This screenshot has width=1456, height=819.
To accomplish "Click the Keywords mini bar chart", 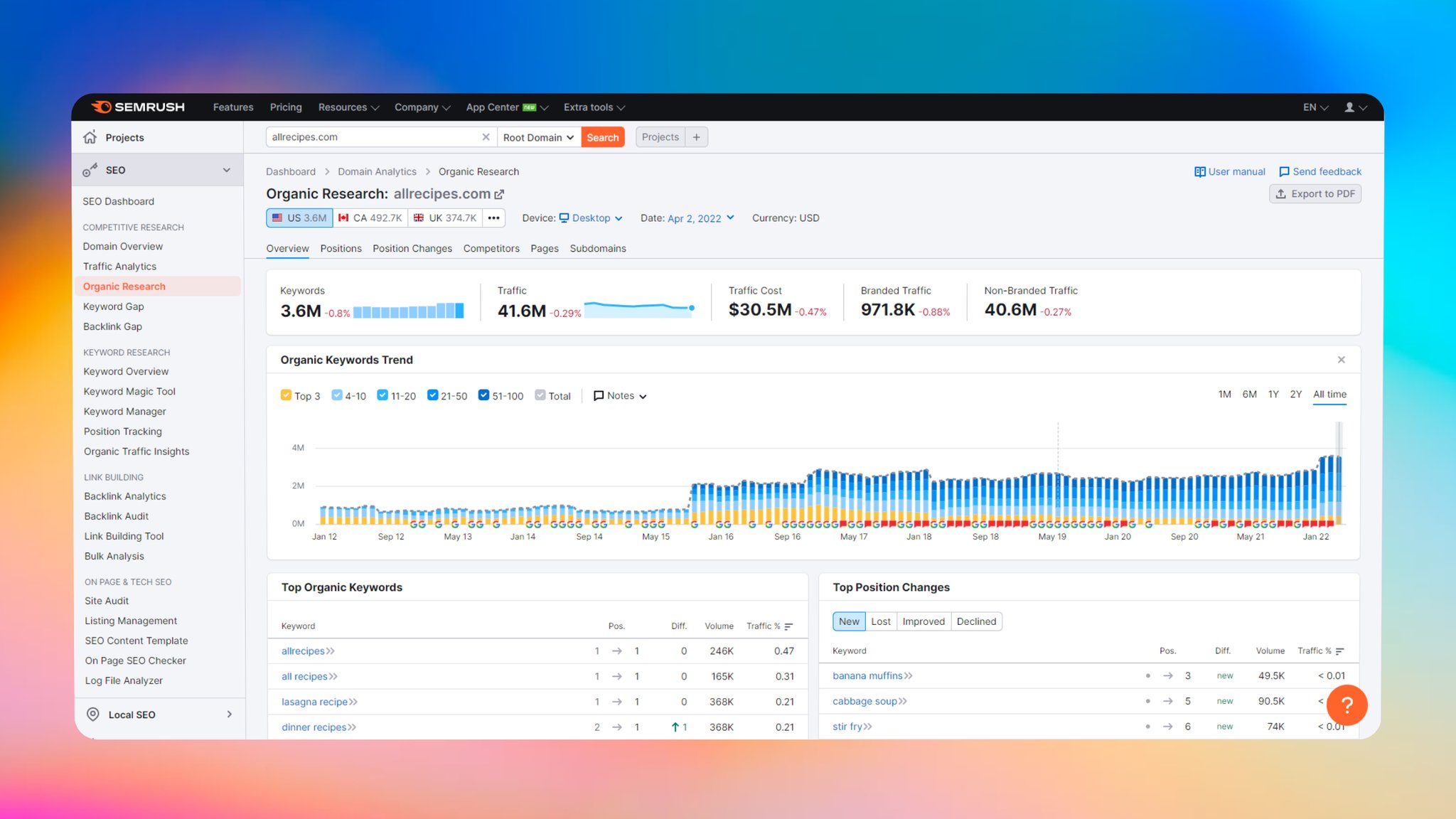I will (x=409, y=311).
